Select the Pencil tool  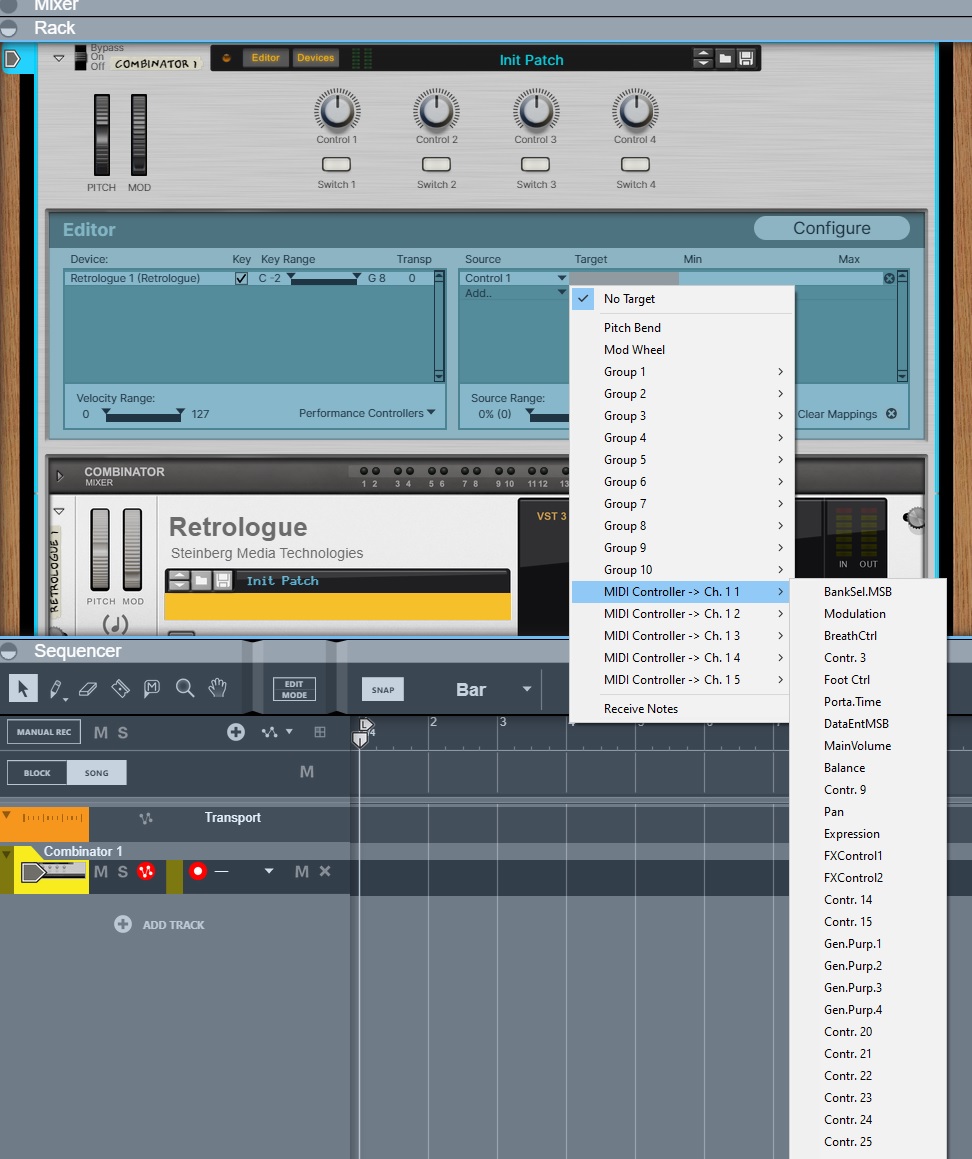click(55, 689)
